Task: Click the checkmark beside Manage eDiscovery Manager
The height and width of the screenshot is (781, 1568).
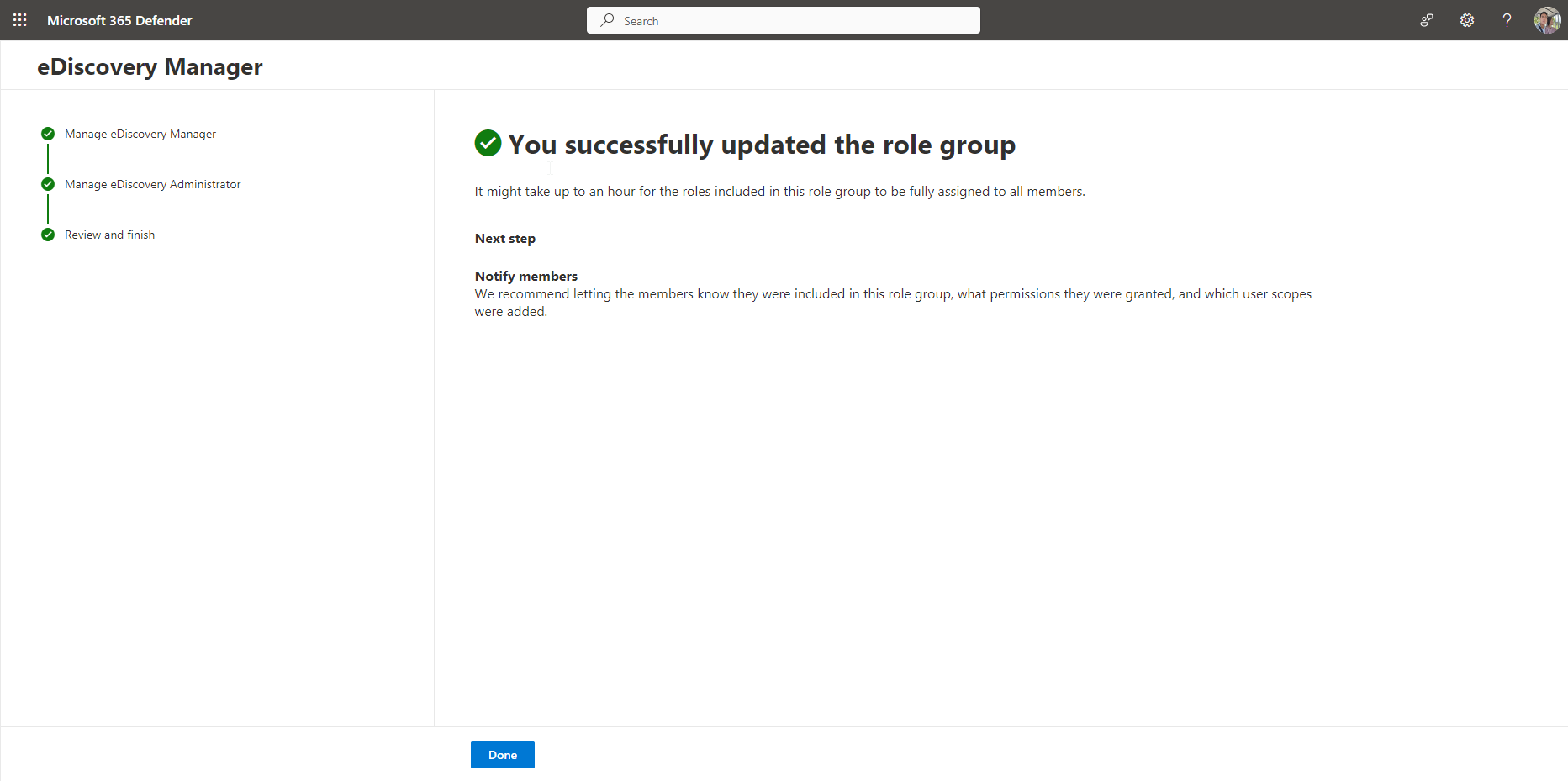Action: click(48, 134)
